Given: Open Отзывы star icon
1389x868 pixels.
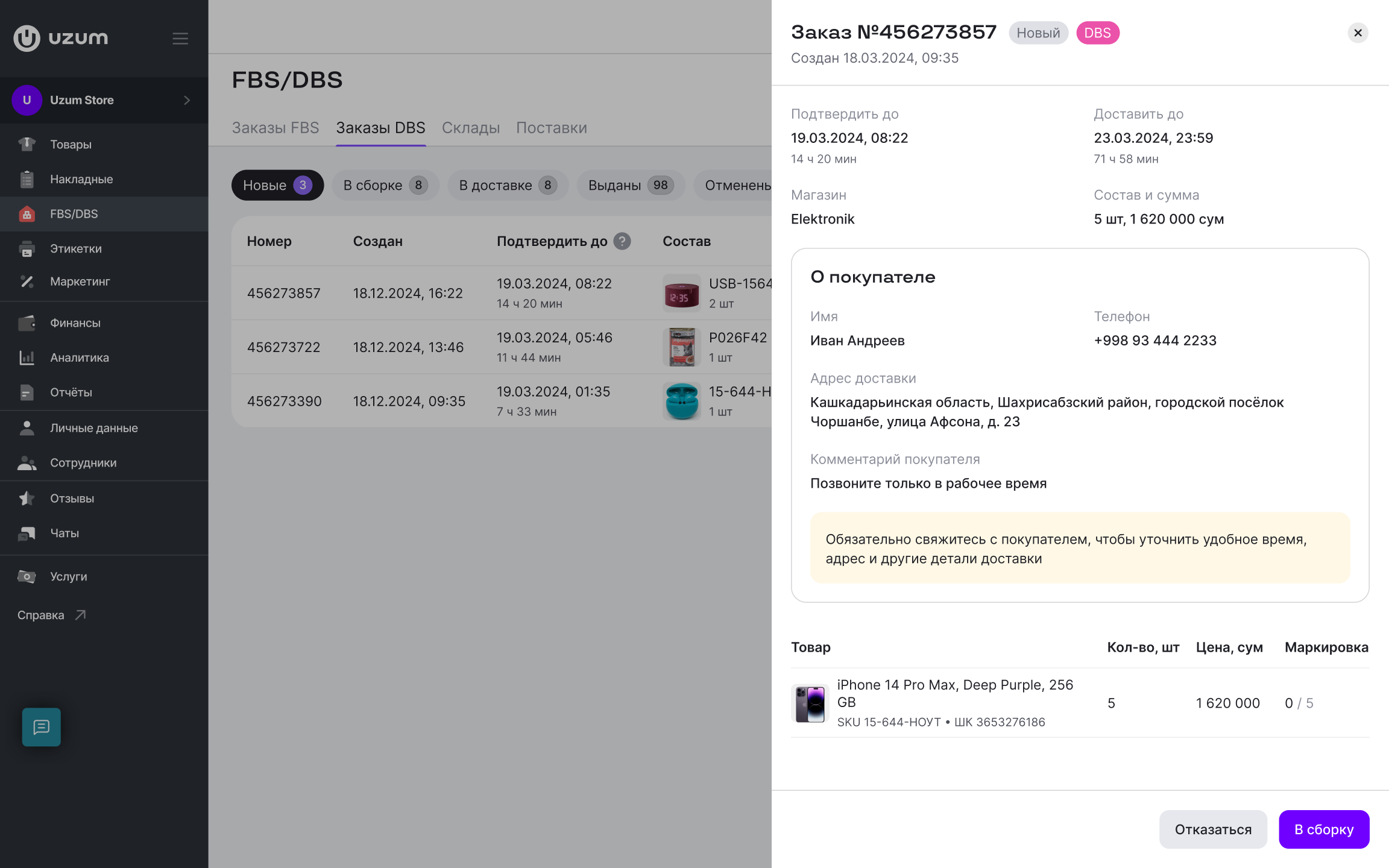Looking at the screenshot, I should tap(27, 498).
